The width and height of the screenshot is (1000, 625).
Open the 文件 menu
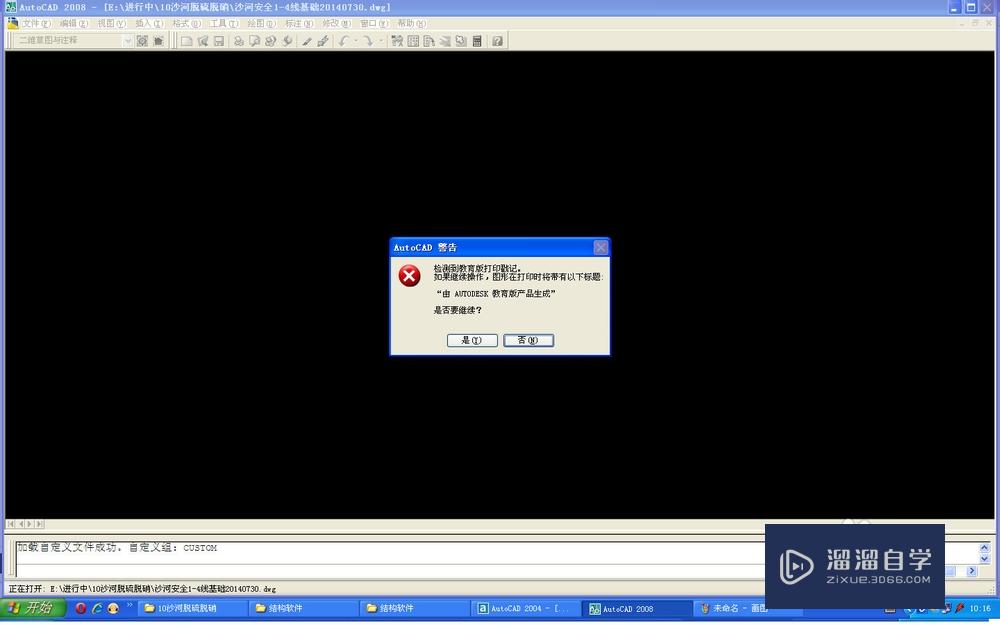32,22
